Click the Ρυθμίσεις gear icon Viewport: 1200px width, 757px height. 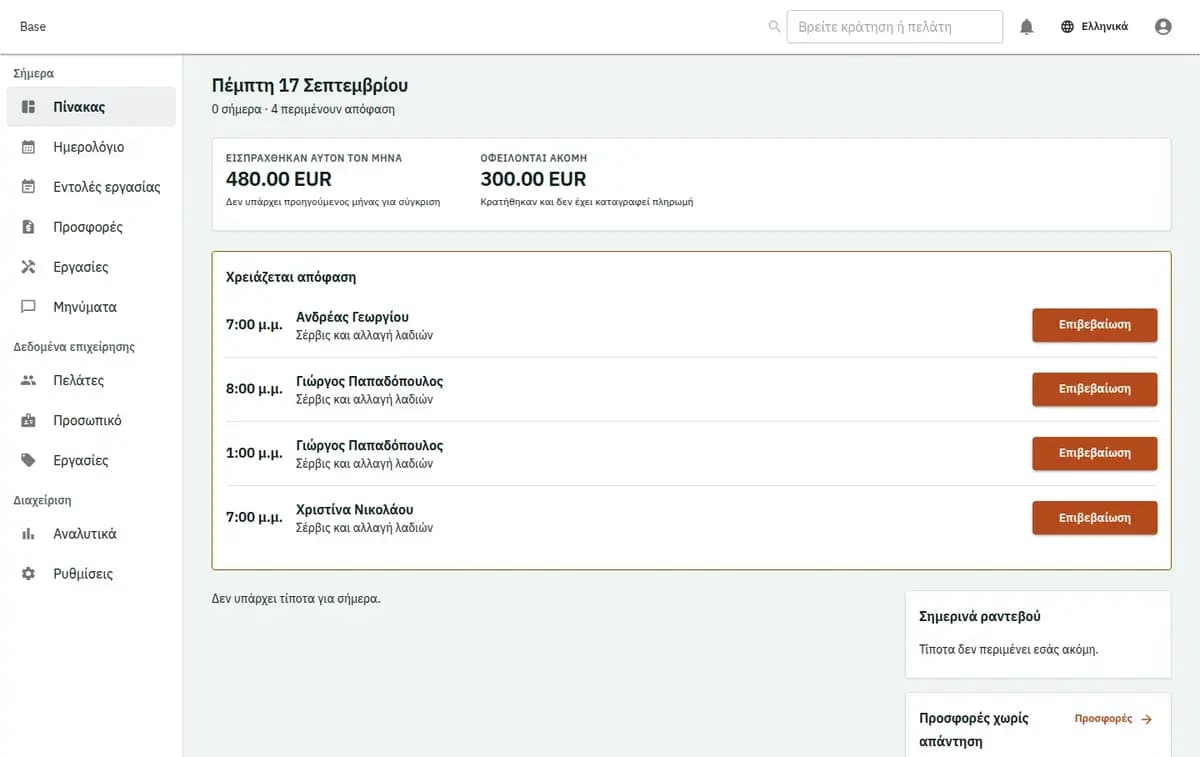(29, 574)
